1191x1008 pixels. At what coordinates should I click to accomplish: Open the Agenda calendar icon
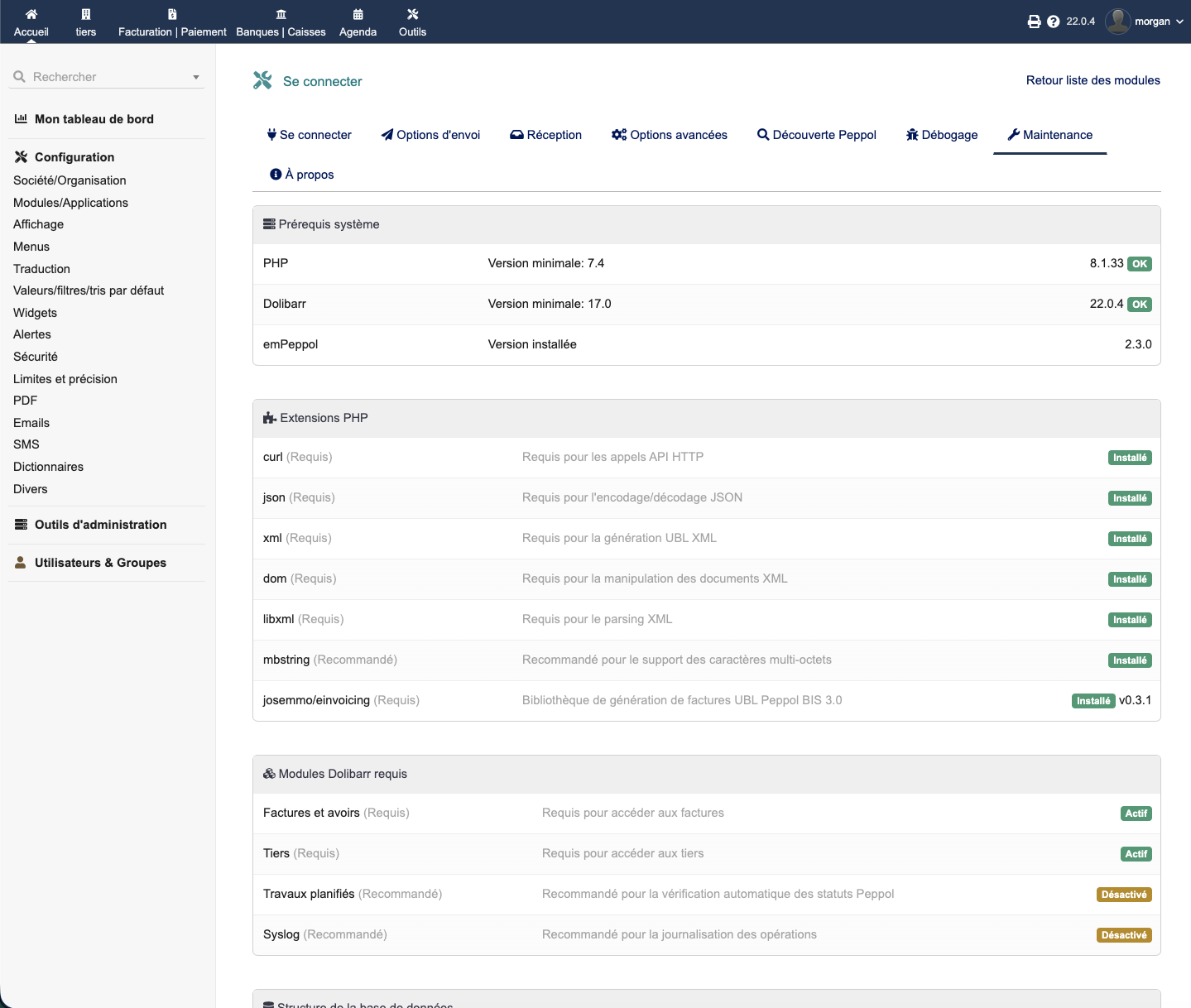[358, 14]
